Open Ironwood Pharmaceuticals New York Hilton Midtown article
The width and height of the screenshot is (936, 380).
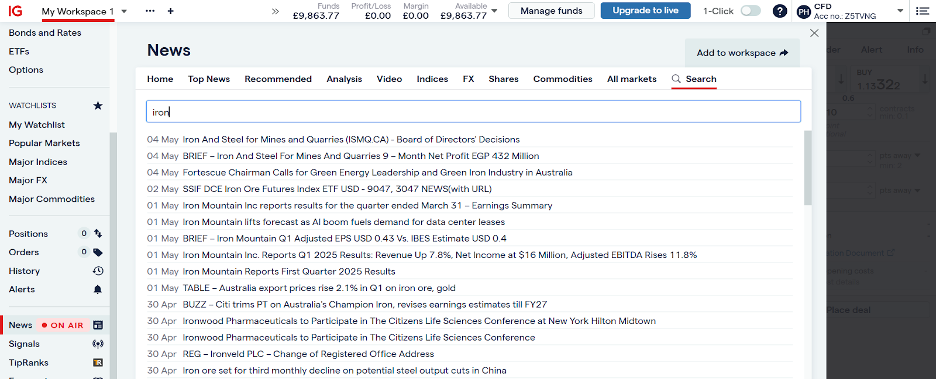tap(419, 321)
